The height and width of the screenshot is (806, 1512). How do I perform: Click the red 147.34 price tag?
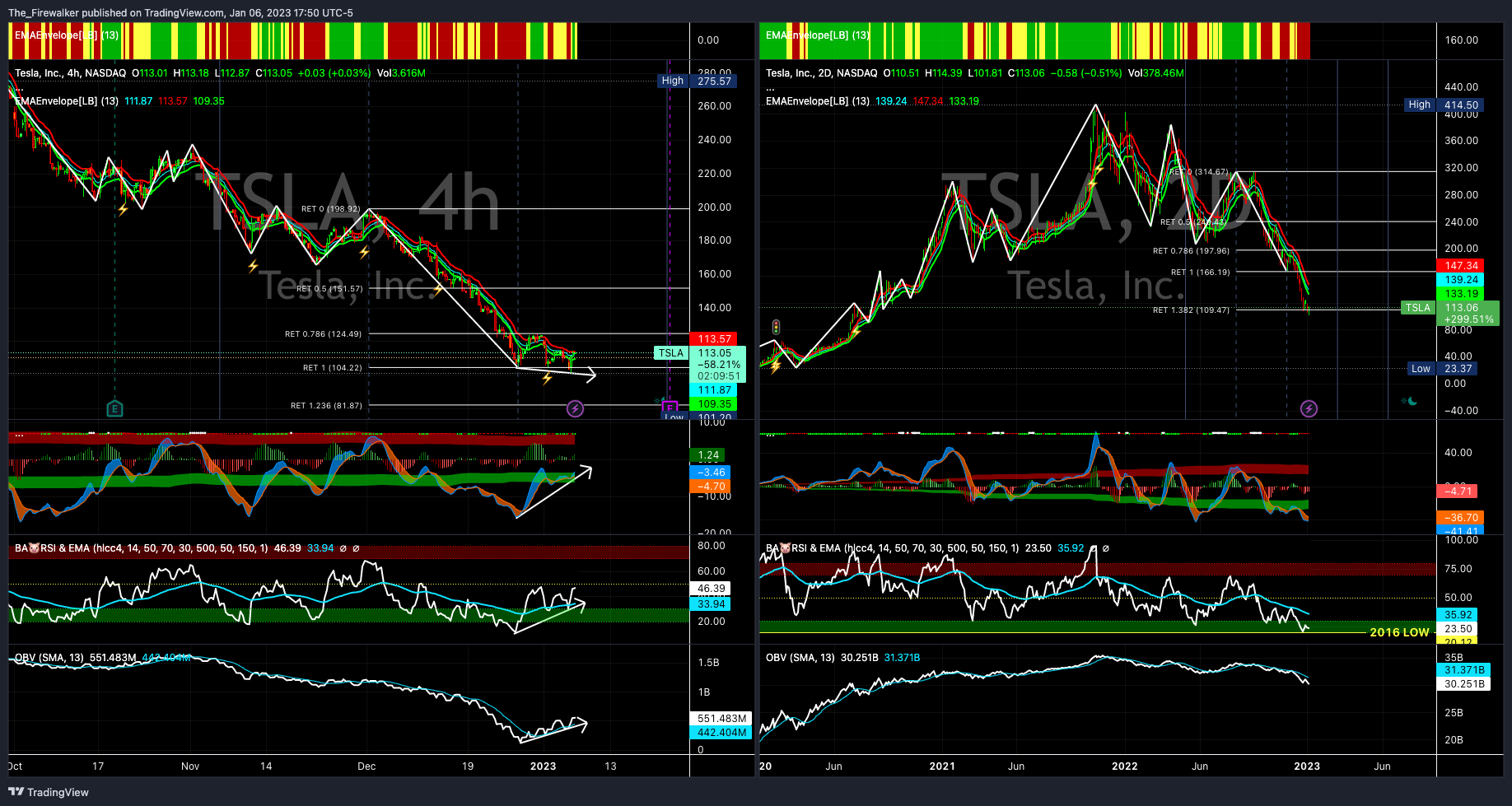tap(1461, 266)
